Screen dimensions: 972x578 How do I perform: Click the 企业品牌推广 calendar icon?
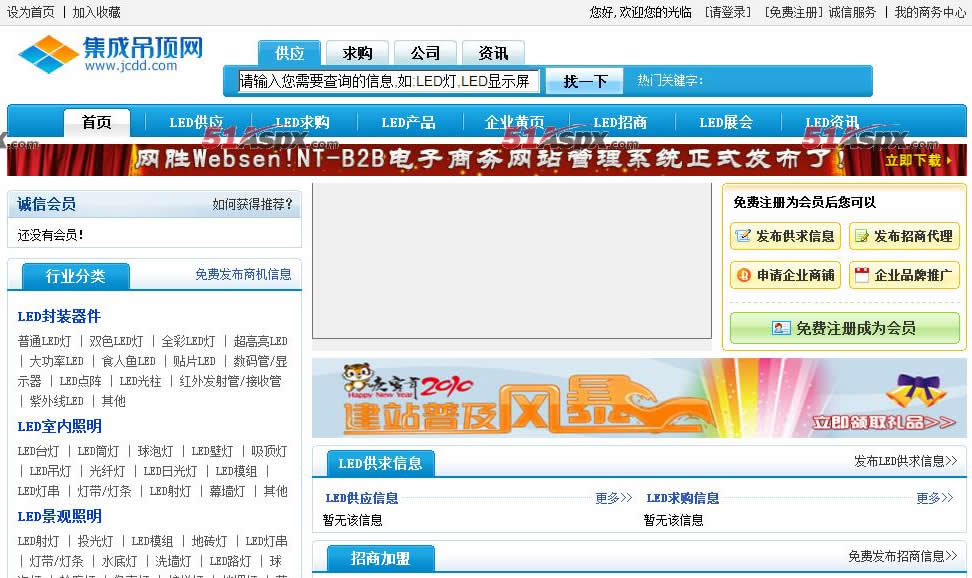coord(862,275)
